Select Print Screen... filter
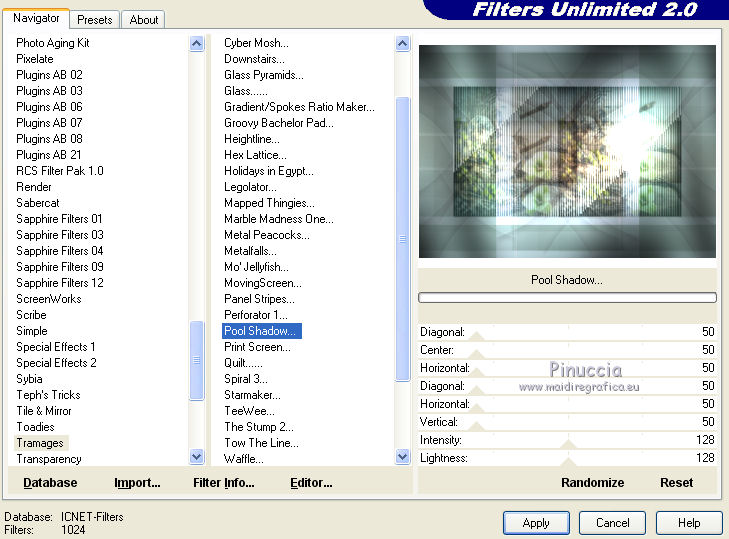This screenshot has width=729, height=539. (x=257, y=347)
